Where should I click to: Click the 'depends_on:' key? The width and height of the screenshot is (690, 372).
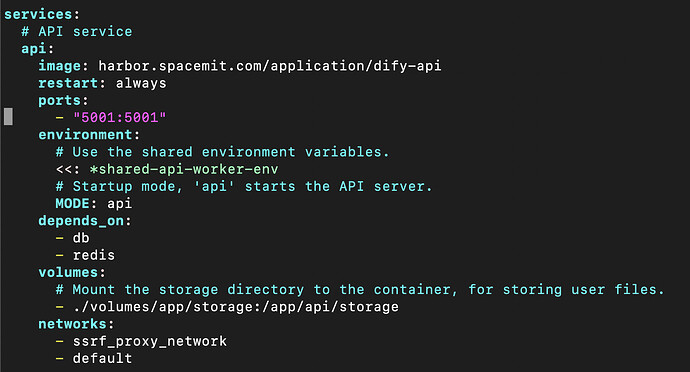pyautogui.click(x=85, y=221)
